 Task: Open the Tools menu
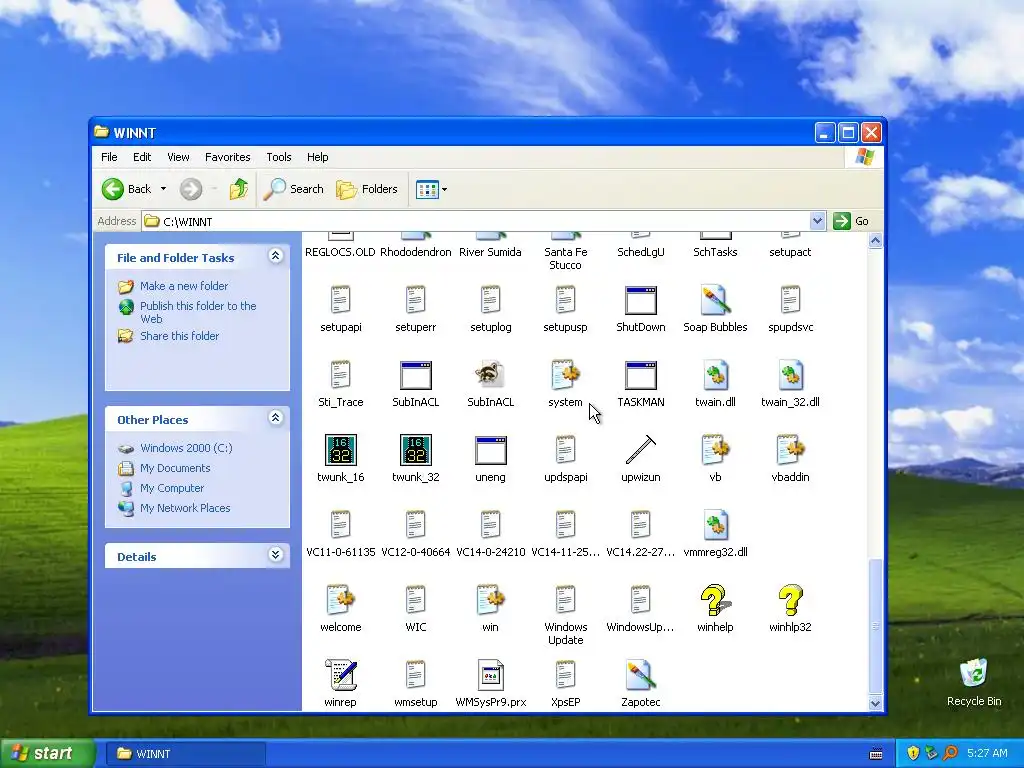click(278, 157)
